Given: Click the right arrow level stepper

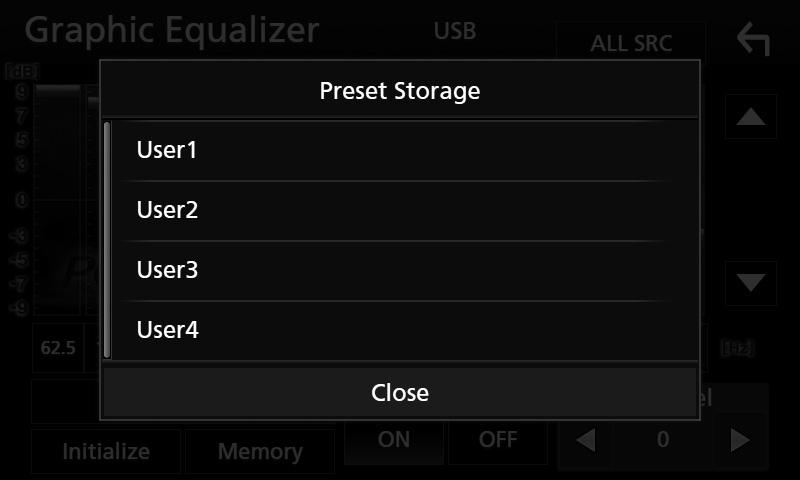Looking at the screenshot, I should [x=739, y=440].
